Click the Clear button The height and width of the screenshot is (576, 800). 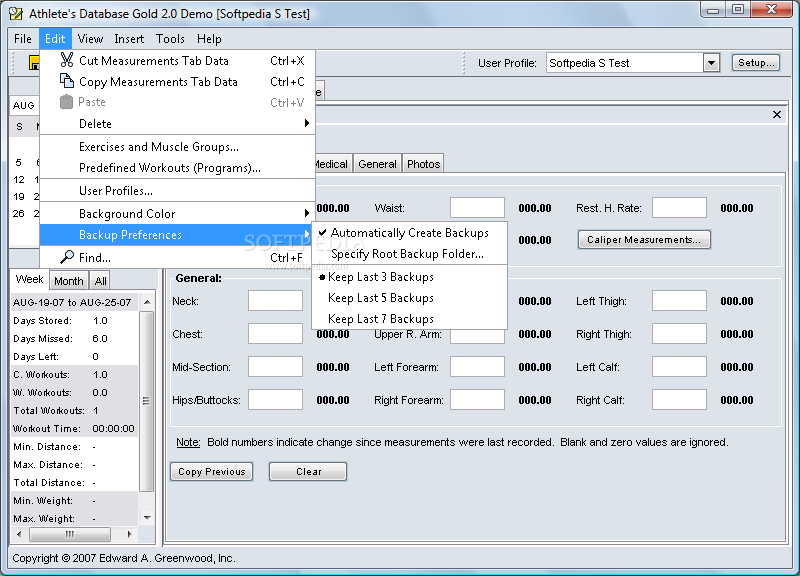[x=308, y=471]
